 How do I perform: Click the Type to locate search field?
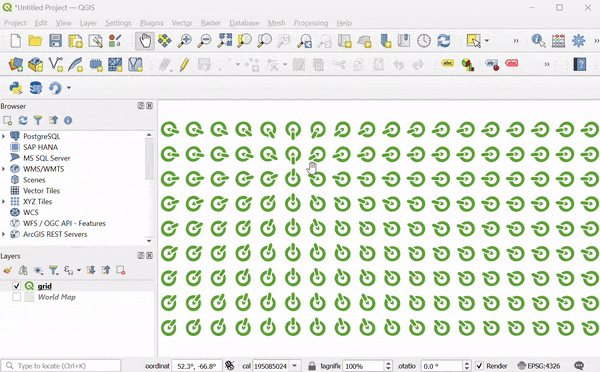coord(61,366)
